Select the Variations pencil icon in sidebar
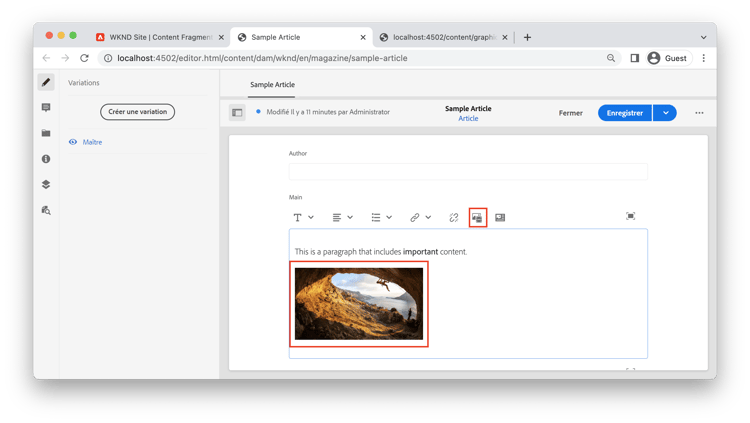 pos(46,82)
